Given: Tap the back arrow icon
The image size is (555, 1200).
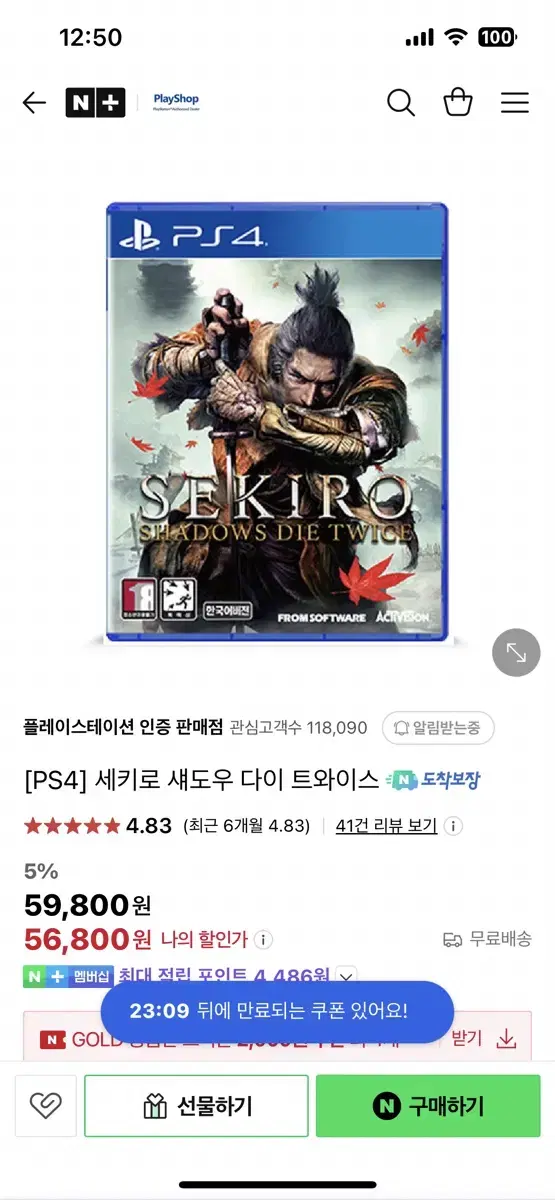Looking at the screenshot, I should [34, 103].
